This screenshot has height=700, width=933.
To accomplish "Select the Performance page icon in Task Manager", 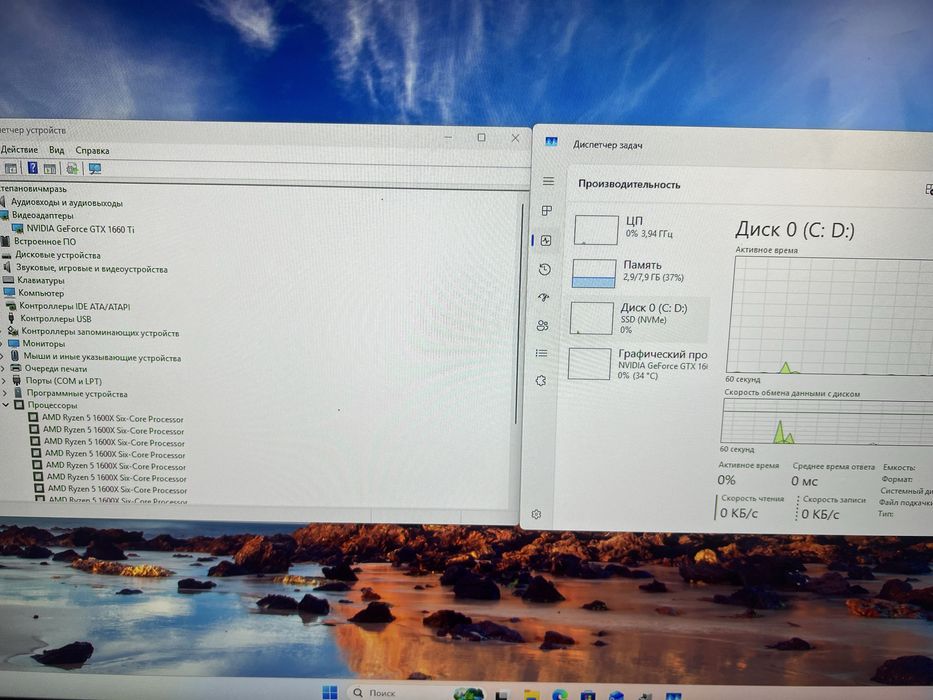I will point(546,240).
